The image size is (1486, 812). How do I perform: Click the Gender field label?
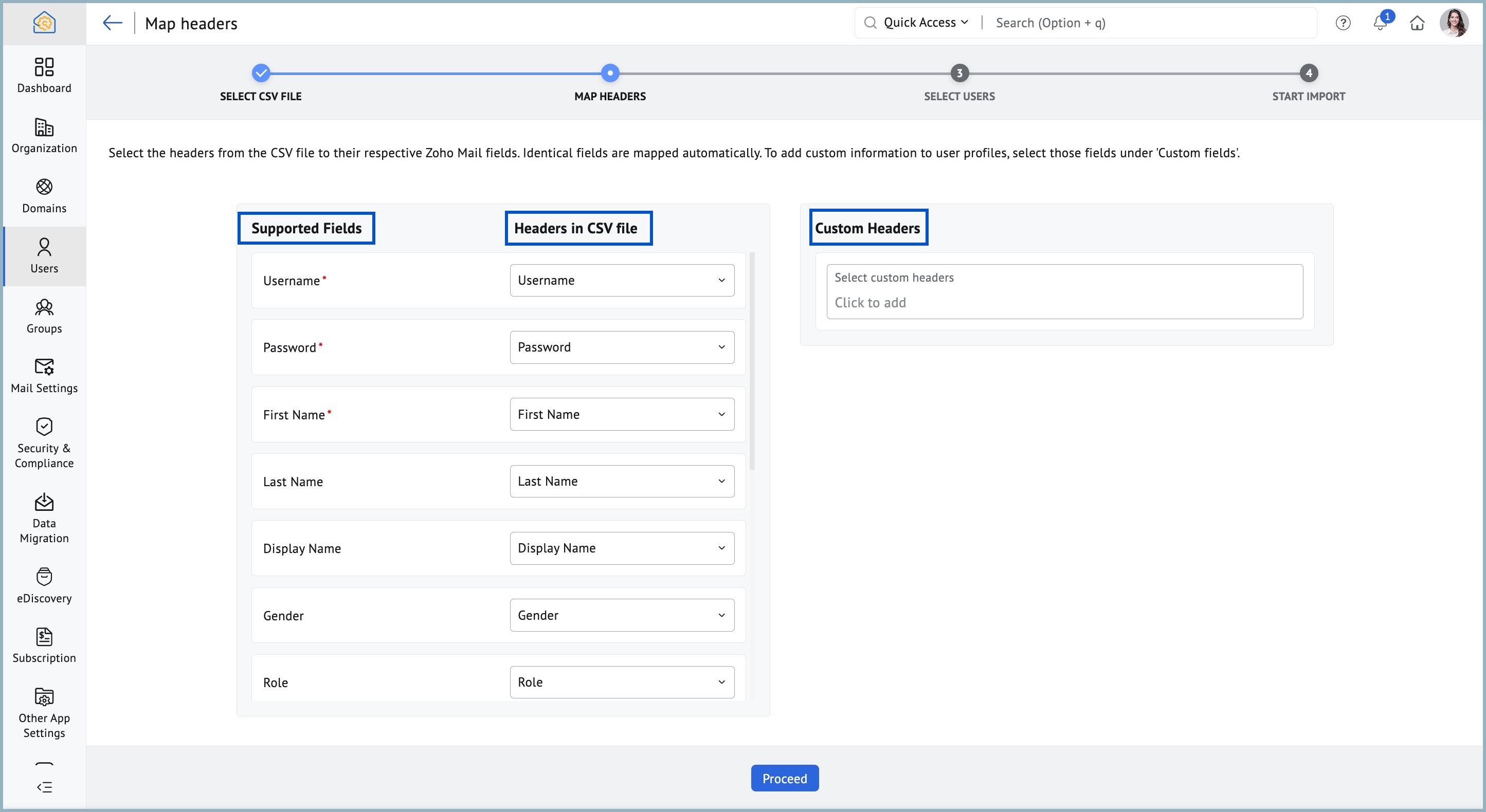pyautogui.click(x=283, y=616)
